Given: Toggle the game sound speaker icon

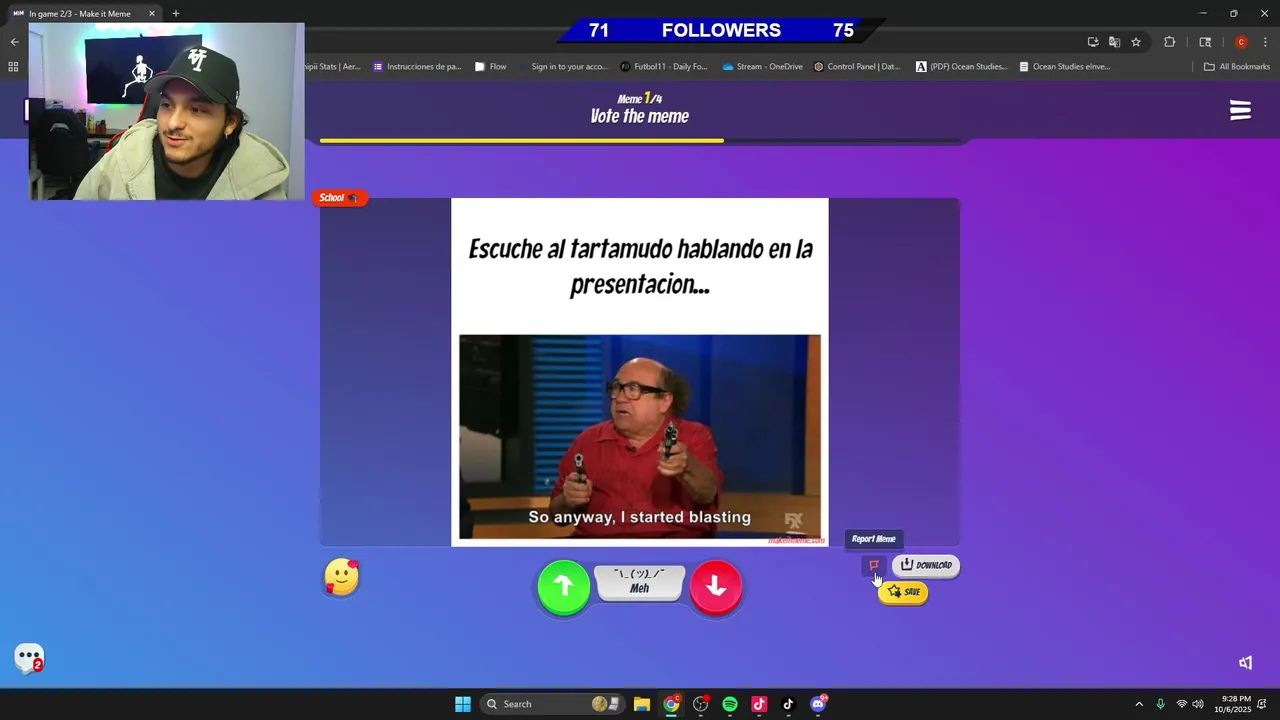Looking at the screenshot, I should pyautogui.click(x=1245, y=662).
